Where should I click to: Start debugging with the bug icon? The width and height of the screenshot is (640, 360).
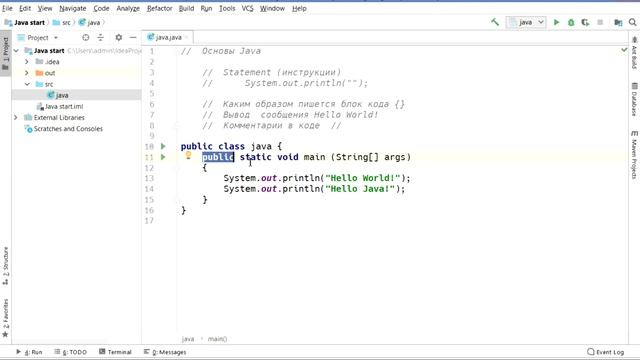pyautogui.click(x=571, y=22)
